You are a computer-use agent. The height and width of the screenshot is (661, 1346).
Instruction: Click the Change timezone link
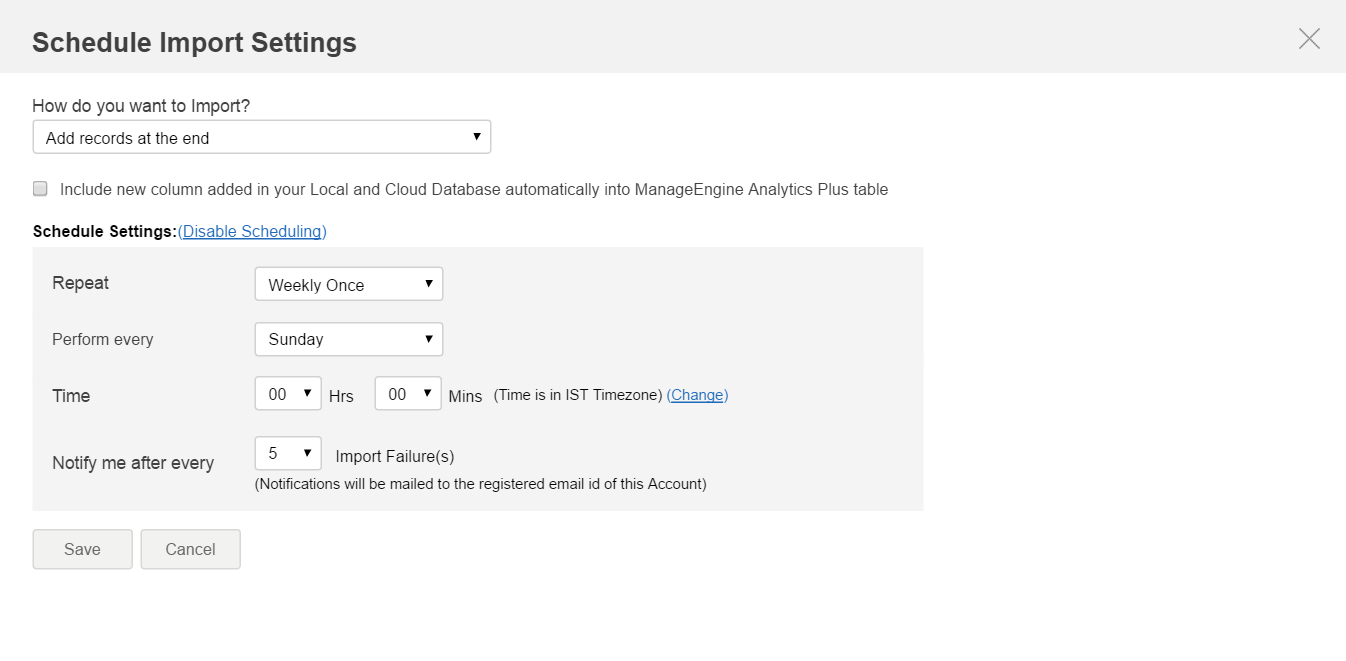[697, 395]
